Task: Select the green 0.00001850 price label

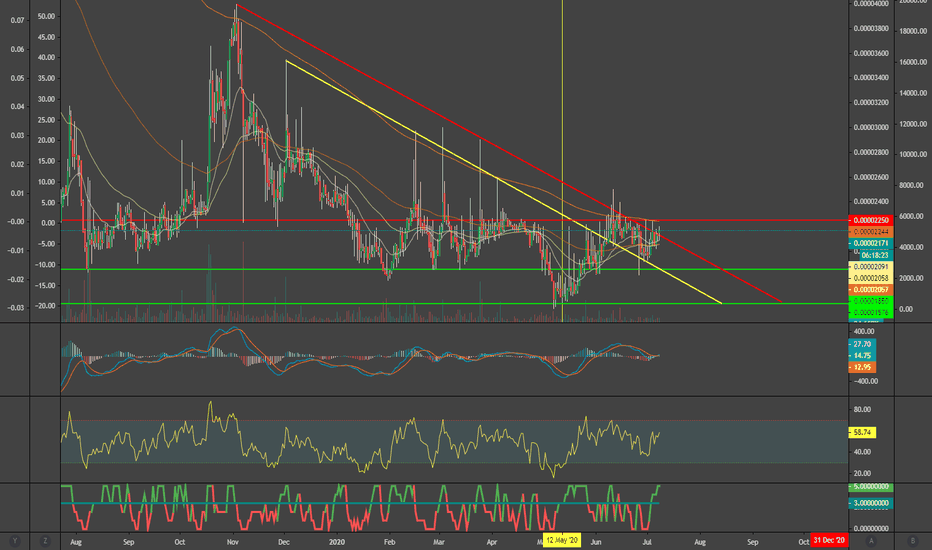Action: (x=871, y=301)
